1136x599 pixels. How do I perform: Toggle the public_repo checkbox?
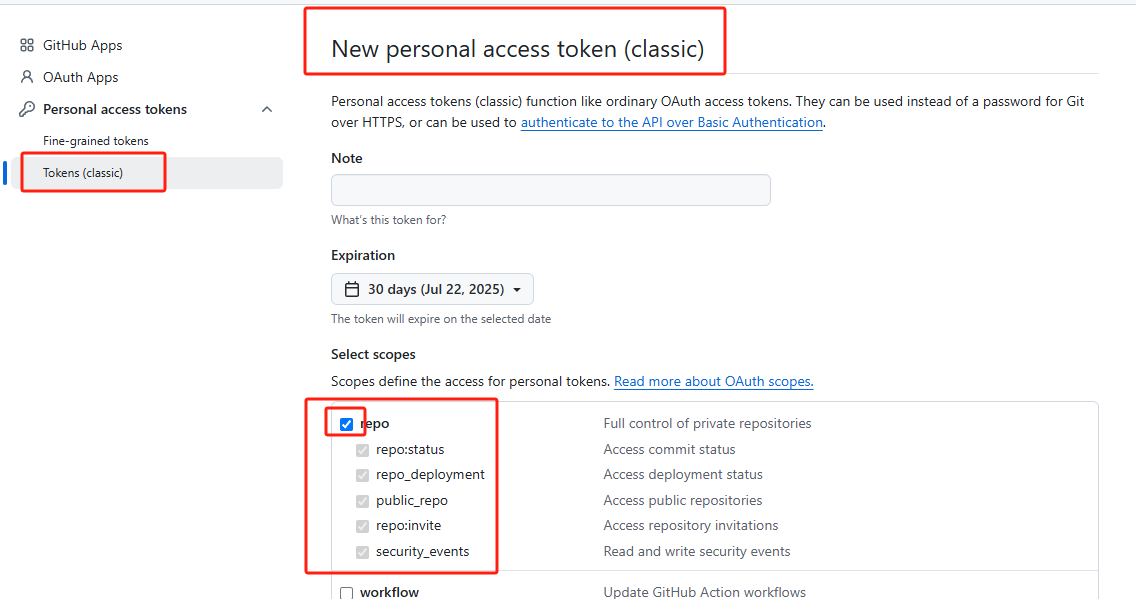click(362, 500)
